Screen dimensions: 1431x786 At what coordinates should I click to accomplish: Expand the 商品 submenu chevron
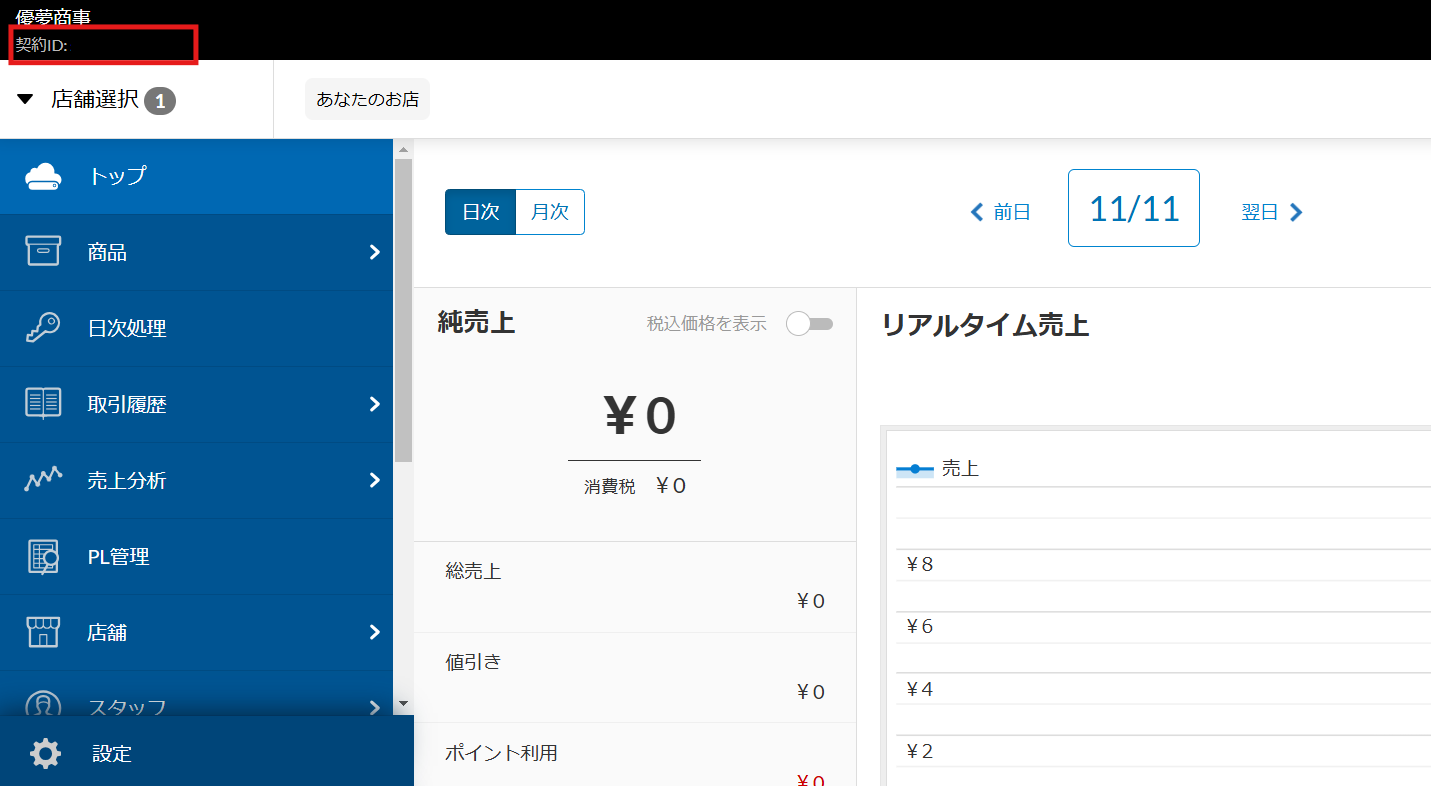click(375, 252)
